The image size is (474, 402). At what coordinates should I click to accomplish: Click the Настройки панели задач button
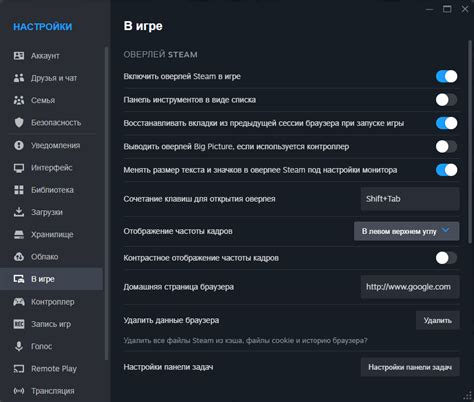pyautogui.click(x=410, y=367)
